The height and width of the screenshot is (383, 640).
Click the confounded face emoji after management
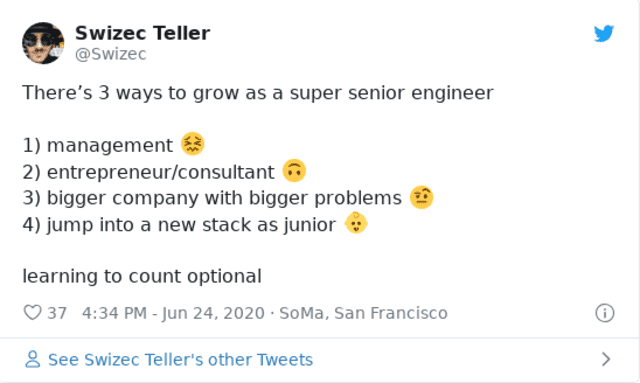click(193, 144)
